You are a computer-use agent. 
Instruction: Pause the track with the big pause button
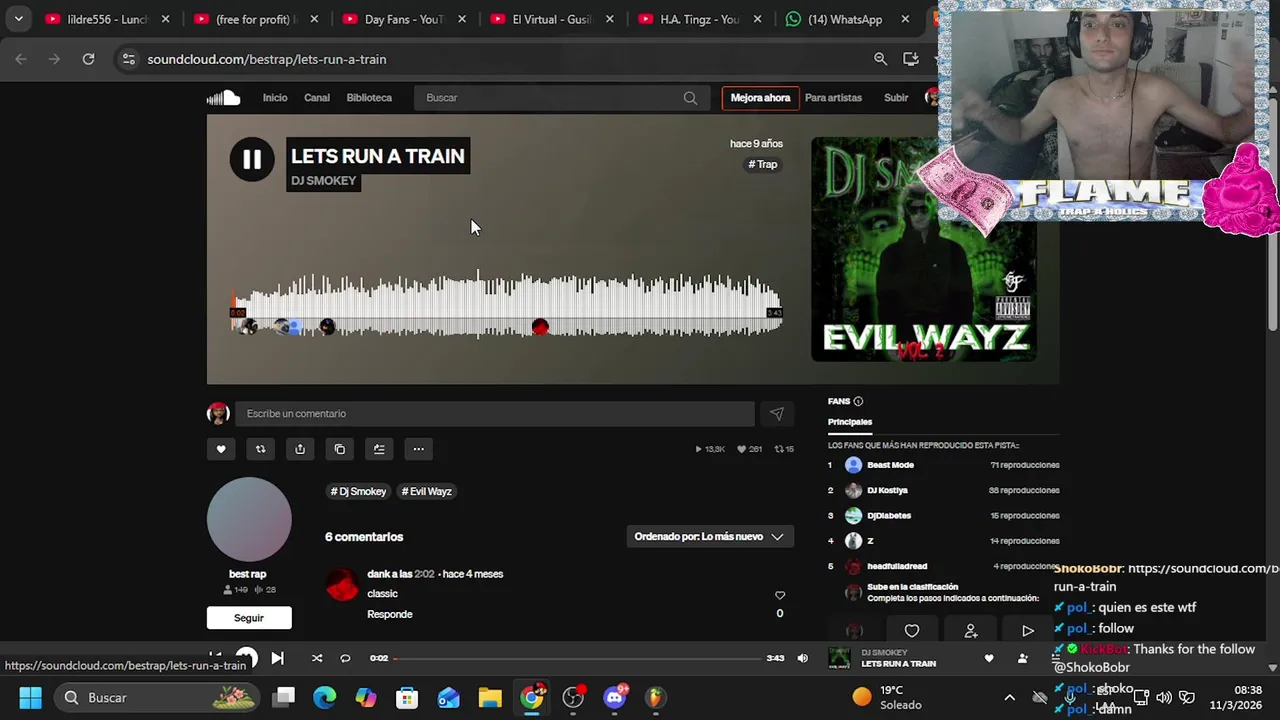pos(252,159)
